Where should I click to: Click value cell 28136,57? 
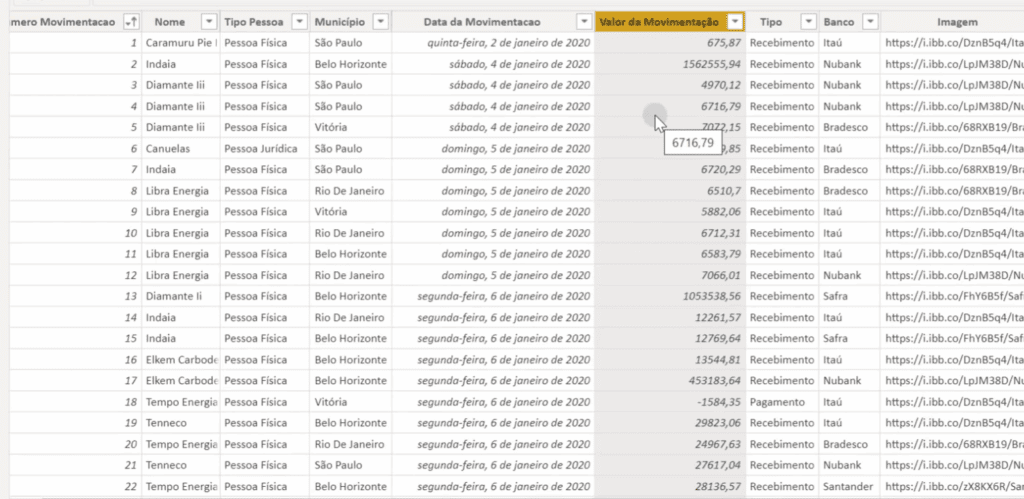(x=670, y=487)
